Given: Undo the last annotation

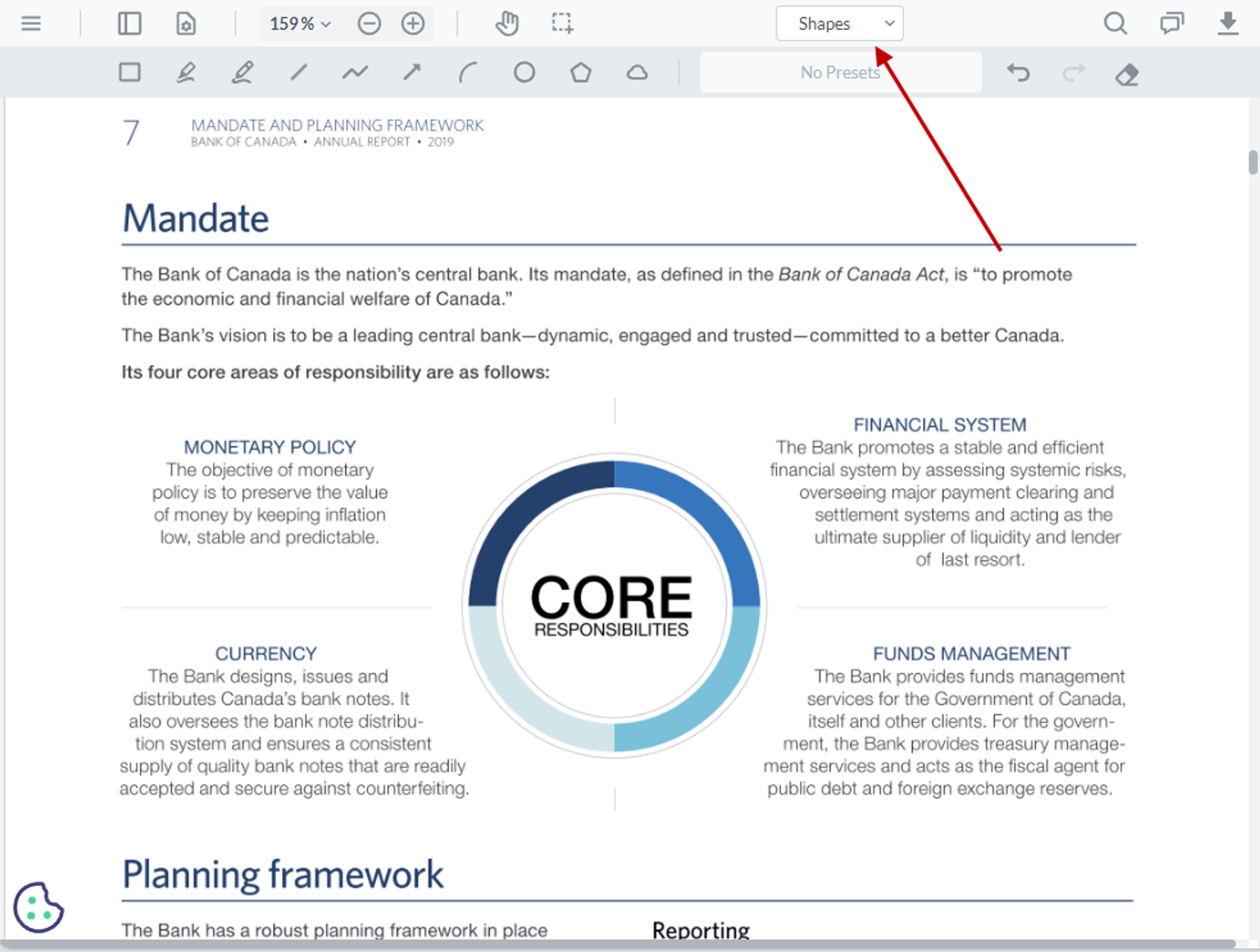Looking at the screenshot, I should [1018, 73].
